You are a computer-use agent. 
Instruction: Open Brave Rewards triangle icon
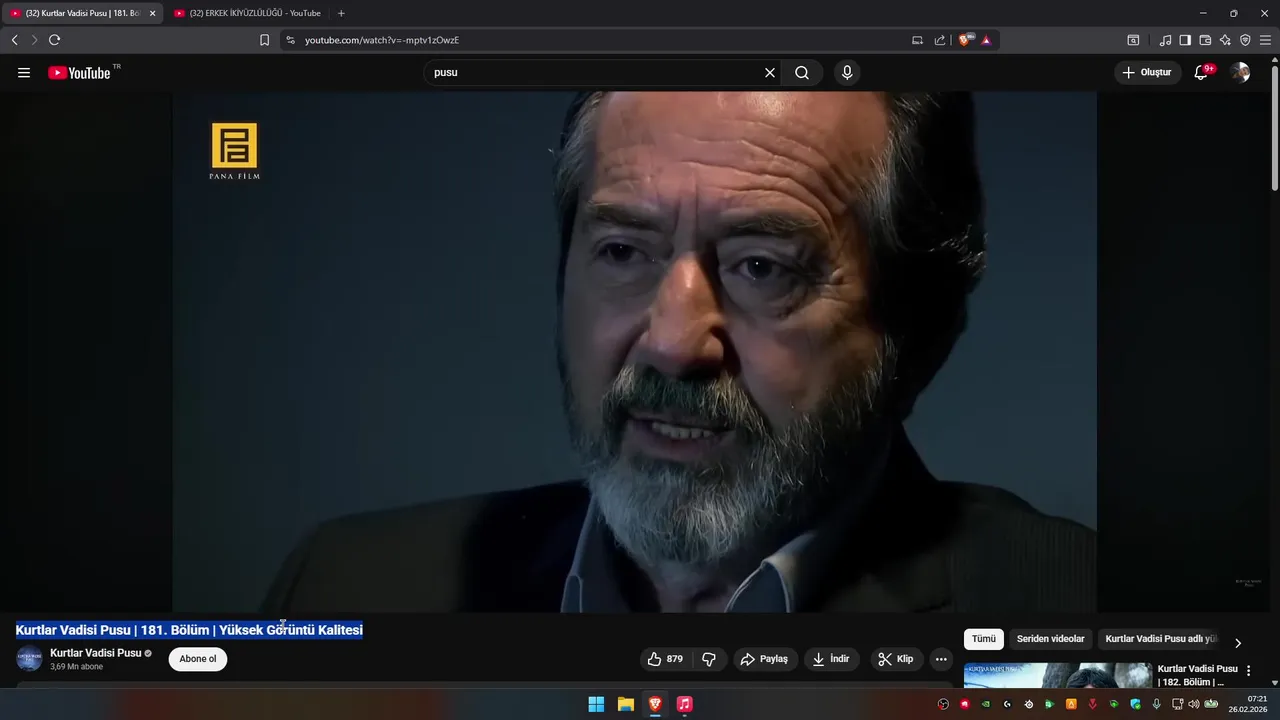tap(986, 40)
